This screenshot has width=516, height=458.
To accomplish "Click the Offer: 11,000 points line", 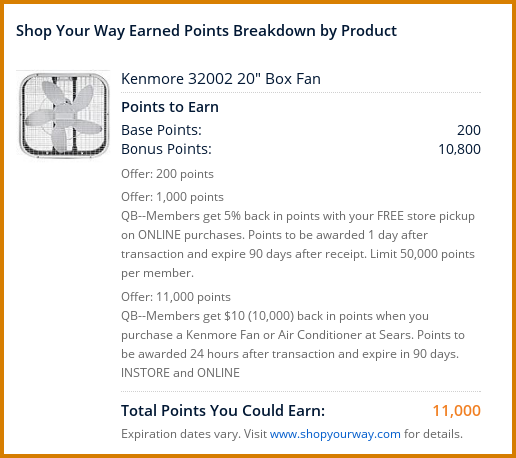I will [x=176, y=297].
